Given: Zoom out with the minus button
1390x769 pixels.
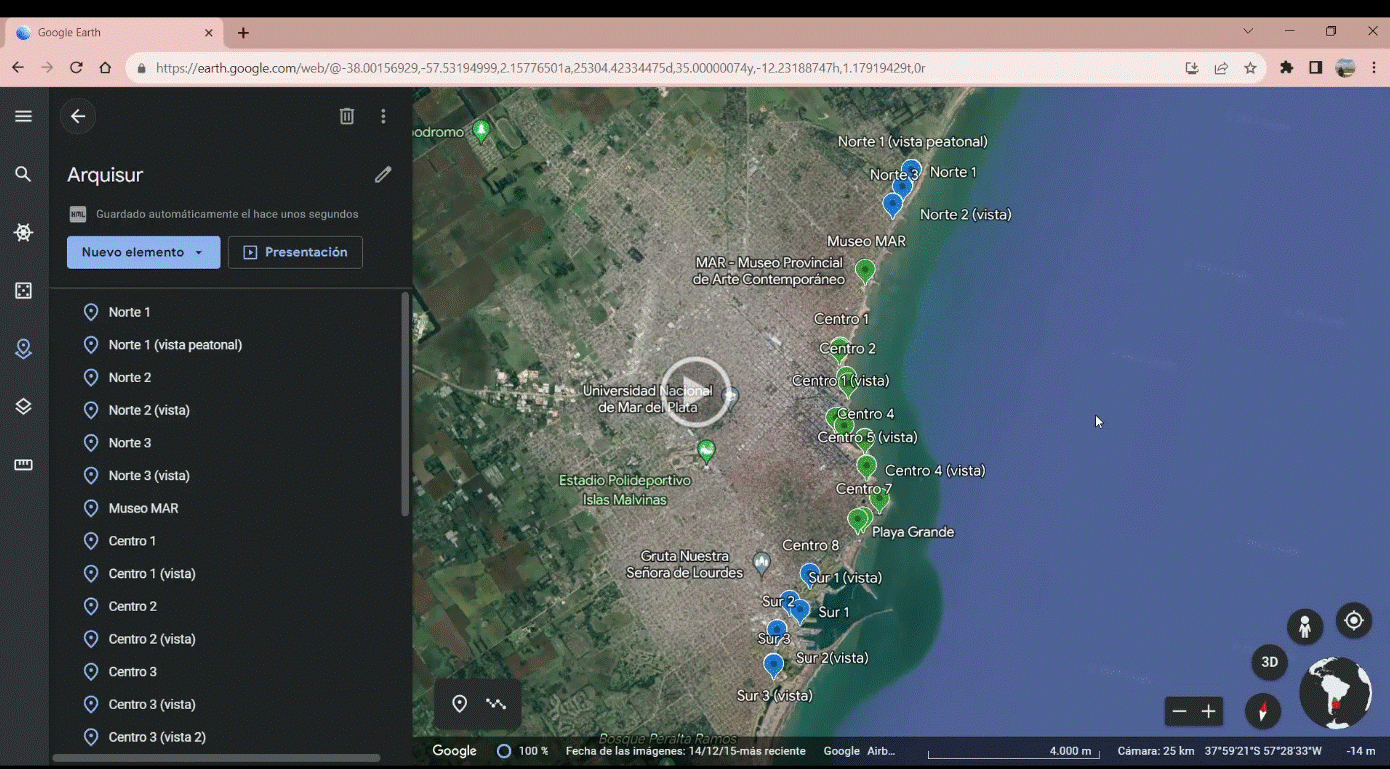Looking at the screenshot, I should click(1180, 711).
